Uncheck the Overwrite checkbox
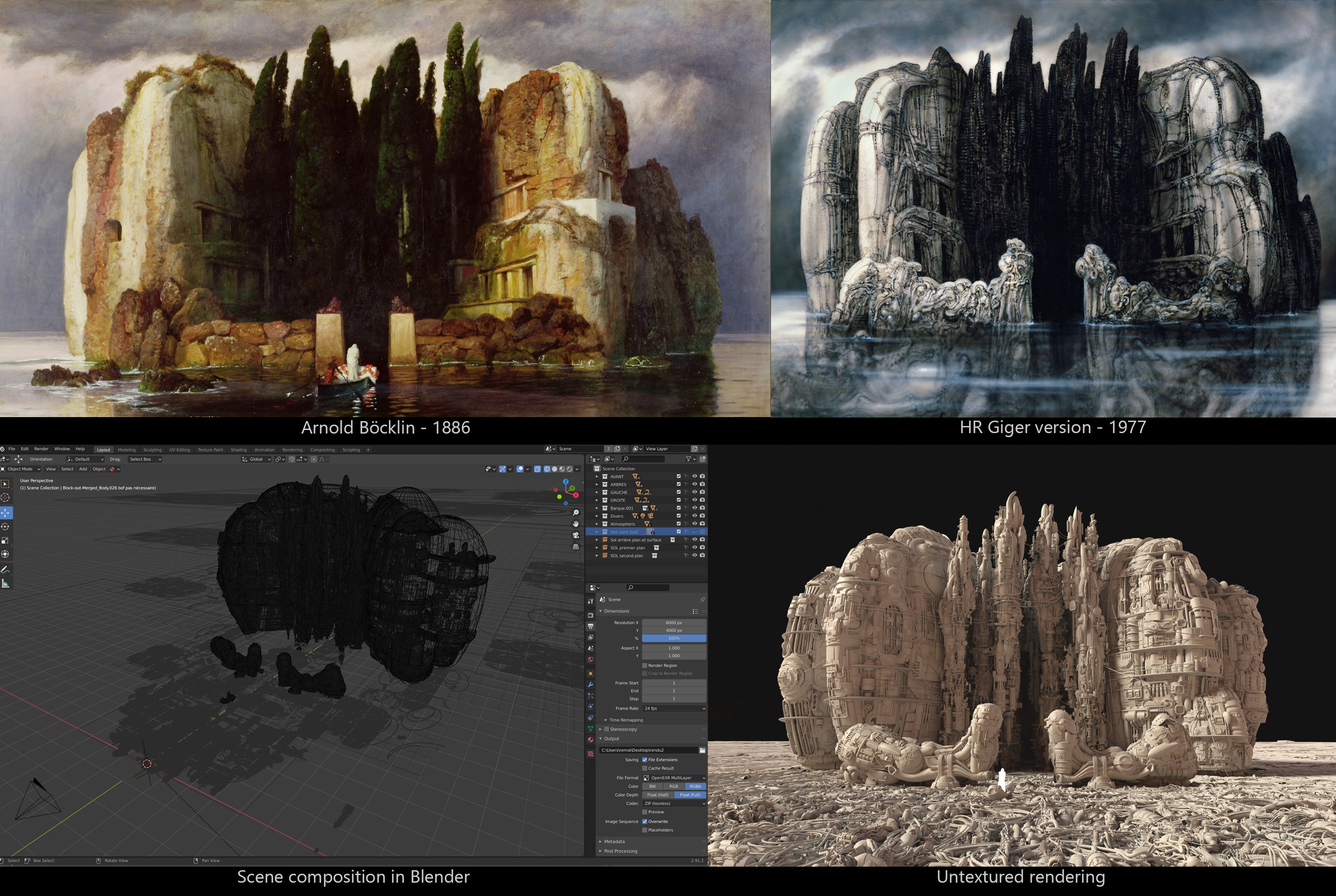1336x896 pixels. pyautogui.click(x=645, y=822)
